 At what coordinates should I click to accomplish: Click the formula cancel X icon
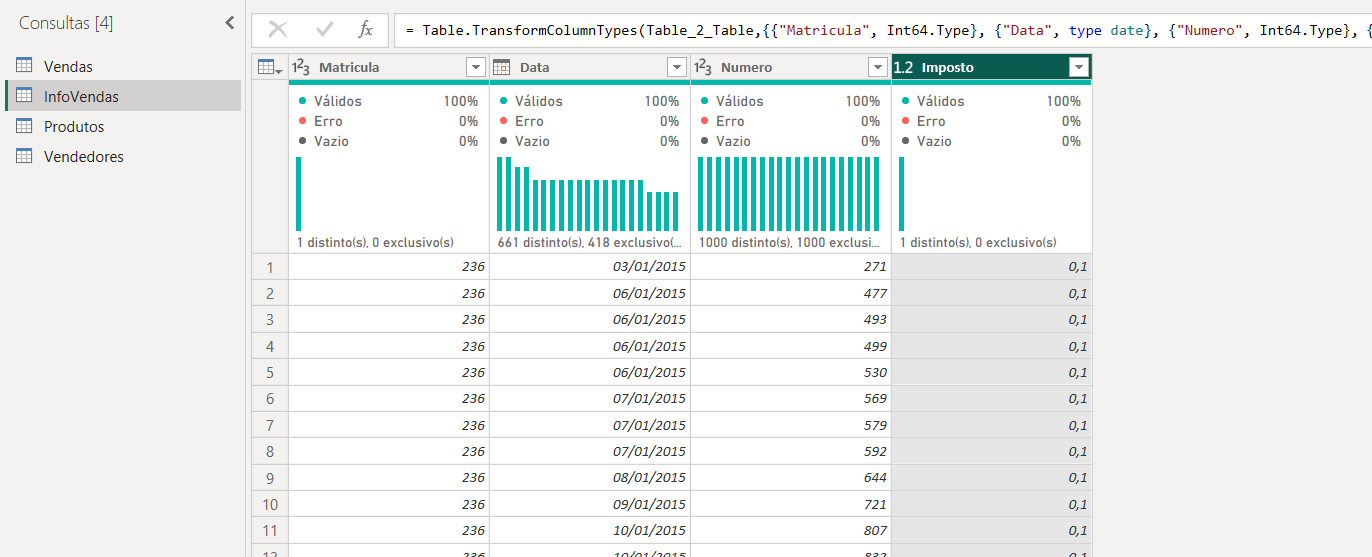coord(278,30)
